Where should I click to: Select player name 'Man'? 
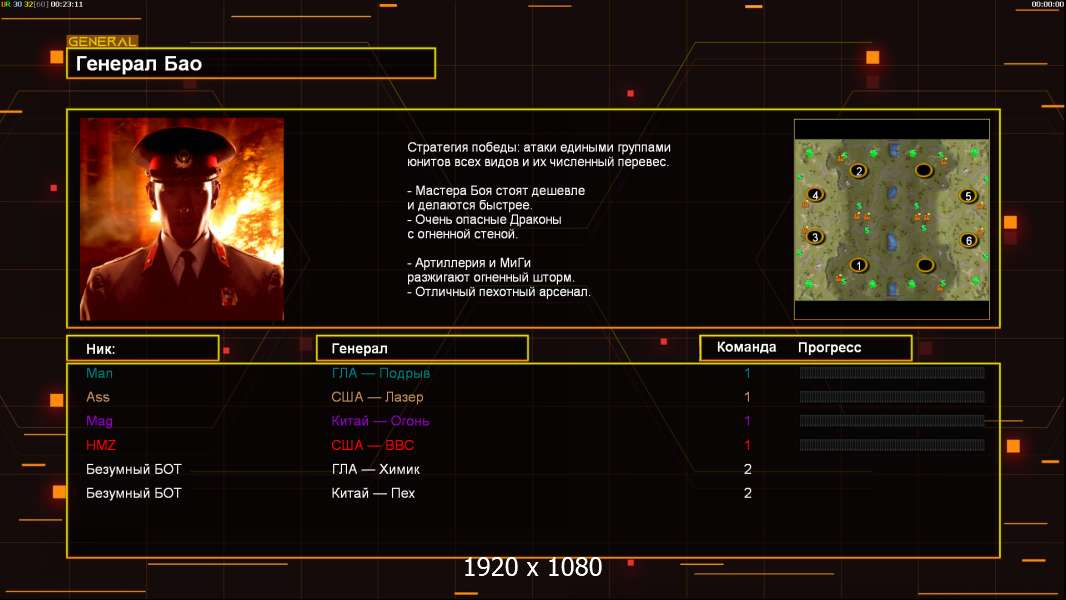click(99, 373)
